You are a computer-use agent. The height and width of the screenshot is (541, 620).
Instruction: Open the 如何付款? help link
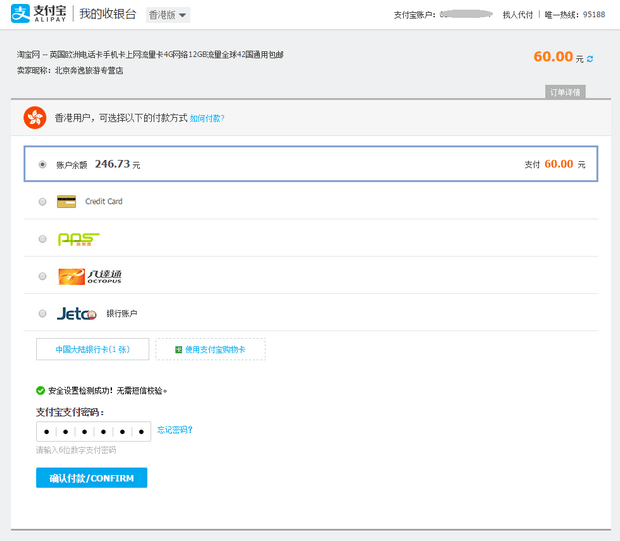[x=207, y=118]
